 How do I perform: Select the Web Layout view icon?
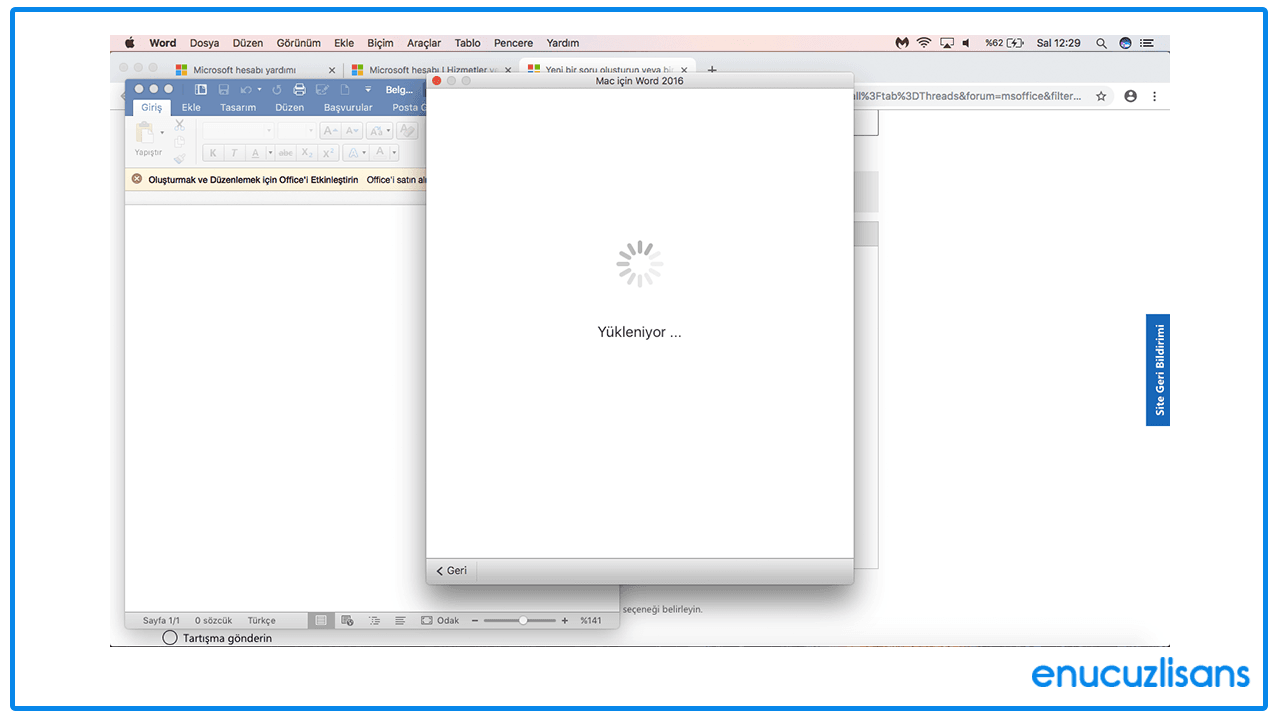[347, 621]
